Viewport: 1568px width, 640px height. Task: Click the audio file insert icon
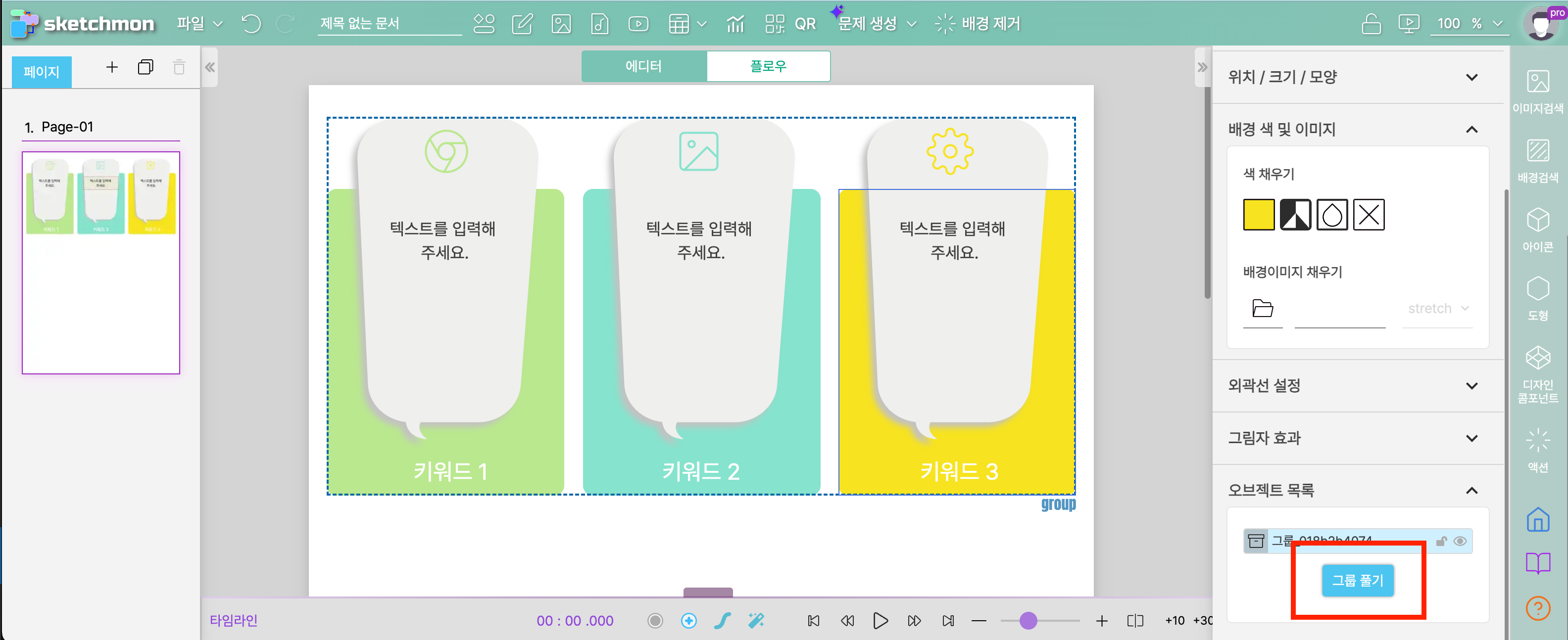[599, 24]
